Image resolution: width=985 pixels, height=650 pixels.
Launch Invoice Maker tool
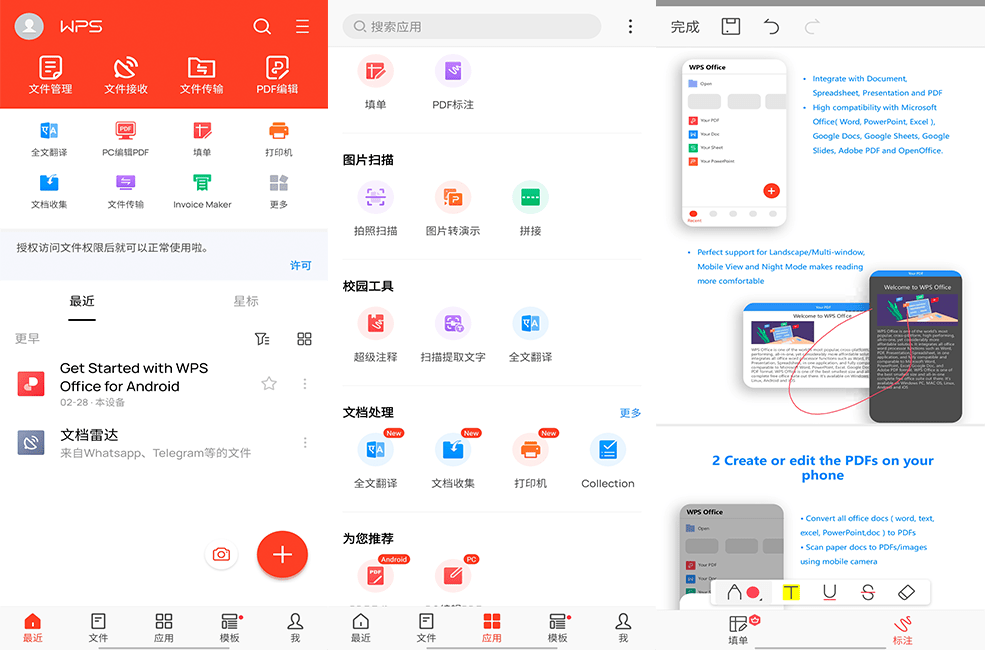click(202, 192)
